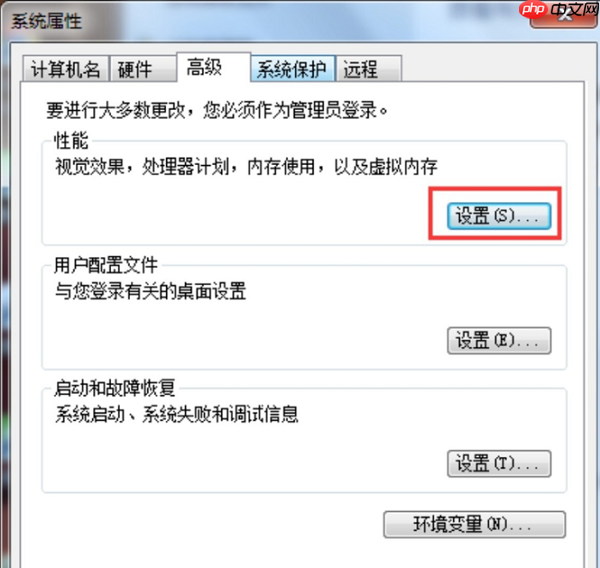Open performance 设置(S) button
The width and height of the screenshot is (600, 568).
(499, 216)
